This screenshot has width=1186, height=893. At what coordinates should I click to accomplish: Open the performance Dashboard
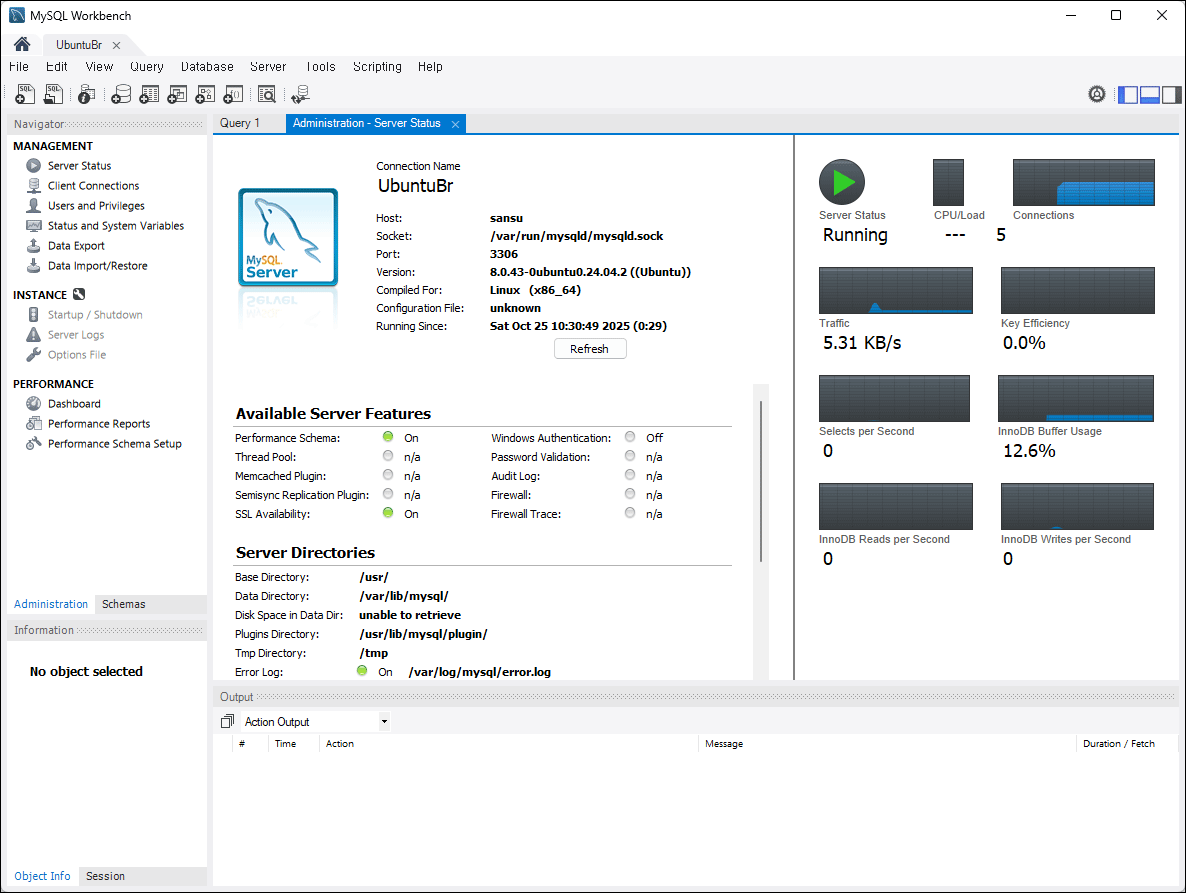click(x=74, y=404)
